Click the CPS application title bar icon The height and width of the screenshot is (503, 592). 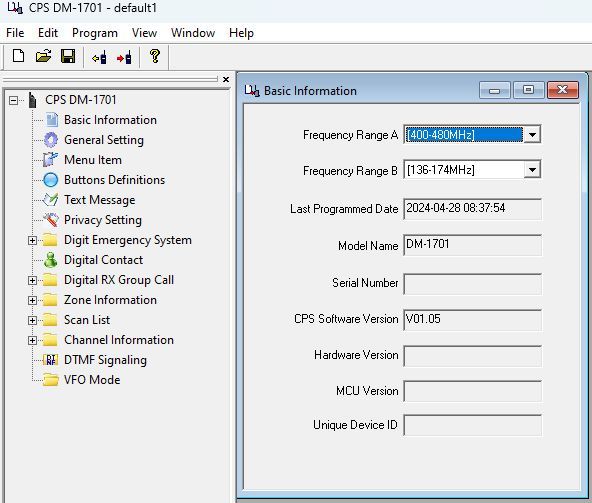click(15, 8)
